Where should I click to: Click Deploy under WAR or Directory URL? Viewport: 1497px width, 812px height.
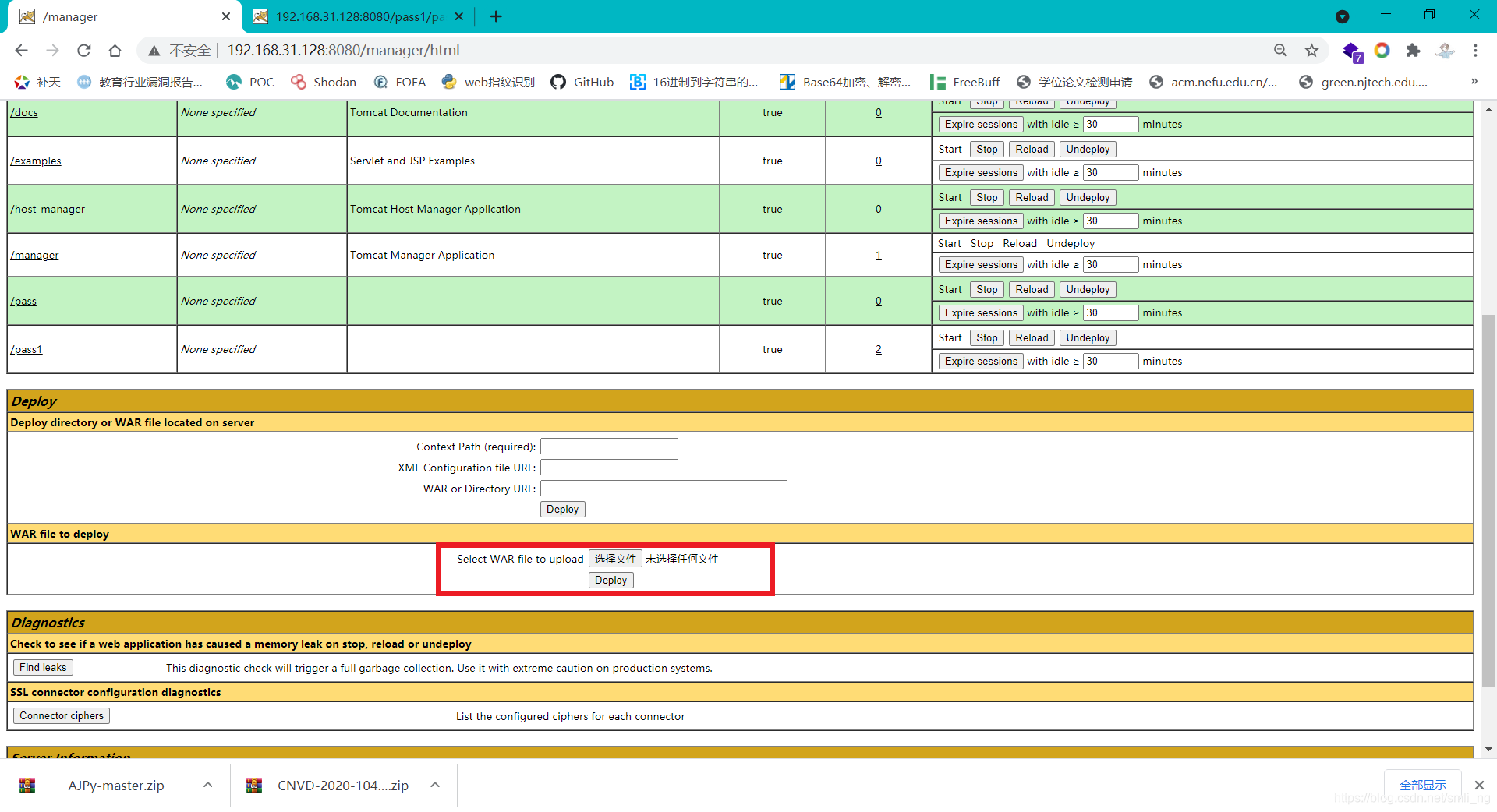coord(562,509)
